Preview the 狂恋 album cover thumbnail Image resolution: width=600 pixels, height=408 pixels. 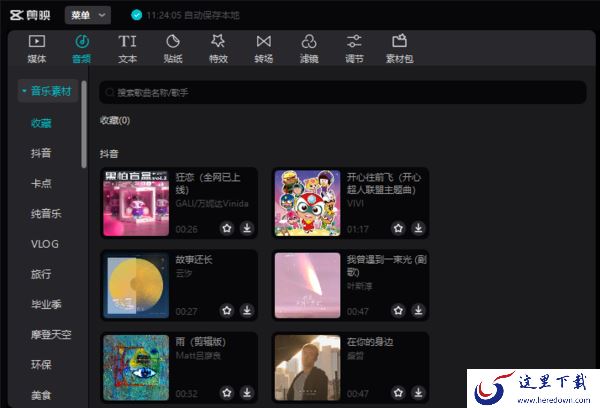136,203
